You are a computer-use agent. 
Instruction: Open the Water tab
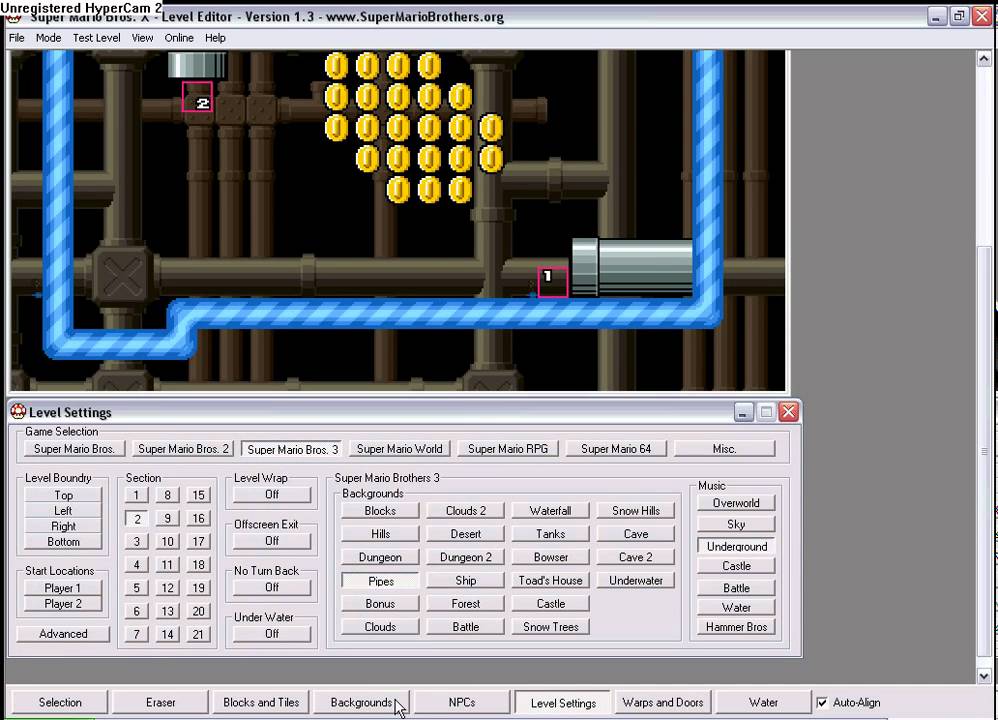click(x=763, y=702)
